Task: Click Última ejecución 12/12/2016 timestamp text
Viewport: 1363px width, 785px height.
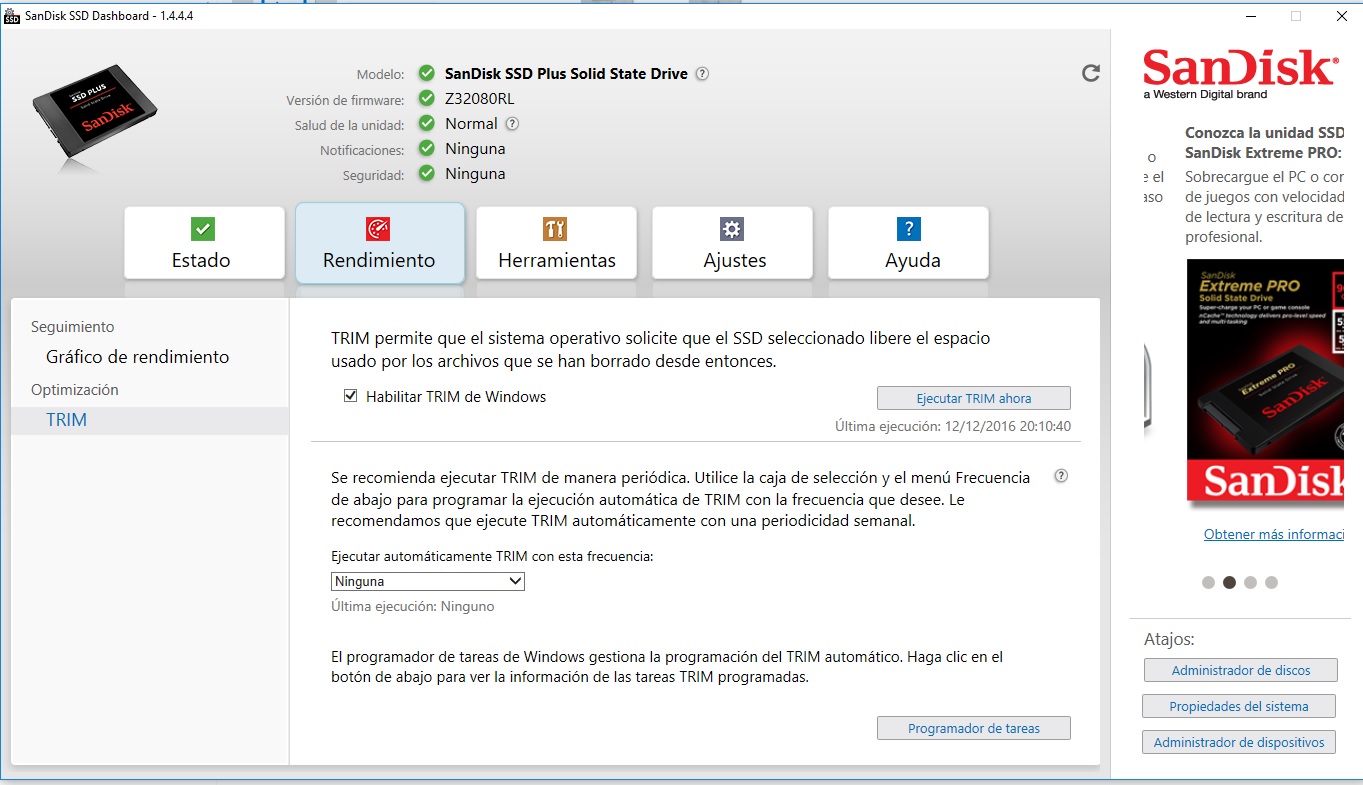Action: click(953, 426)
